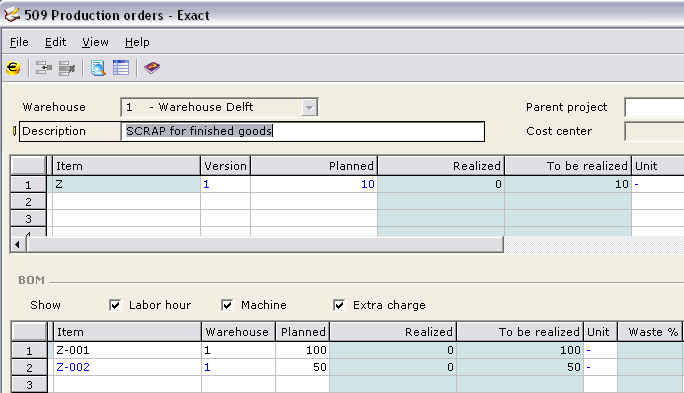Viewport: 684px width, 393px height.
Task: Click the item cell 'Z' in the upper grid
Action: coord(126,185)
